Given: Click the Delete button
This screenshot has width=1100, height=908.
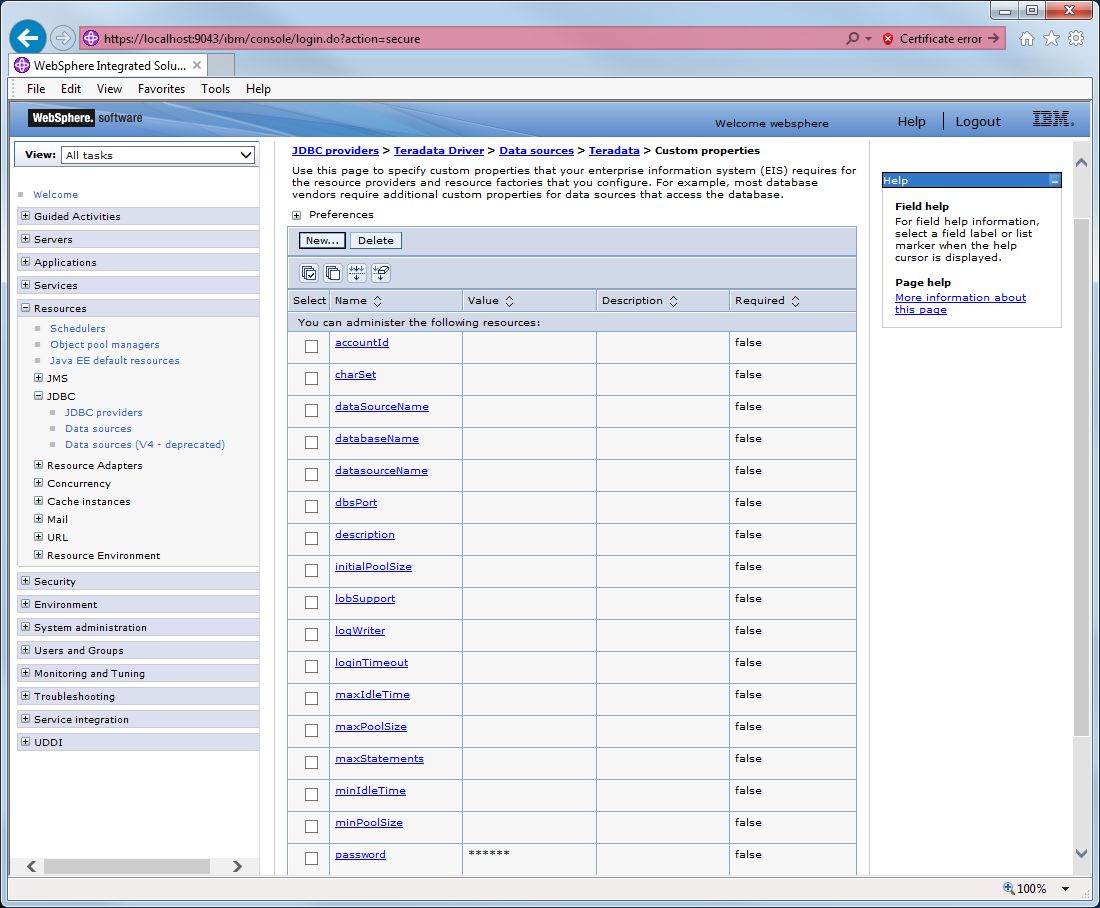Looking at the screenshot, I should tap(376, 241).
